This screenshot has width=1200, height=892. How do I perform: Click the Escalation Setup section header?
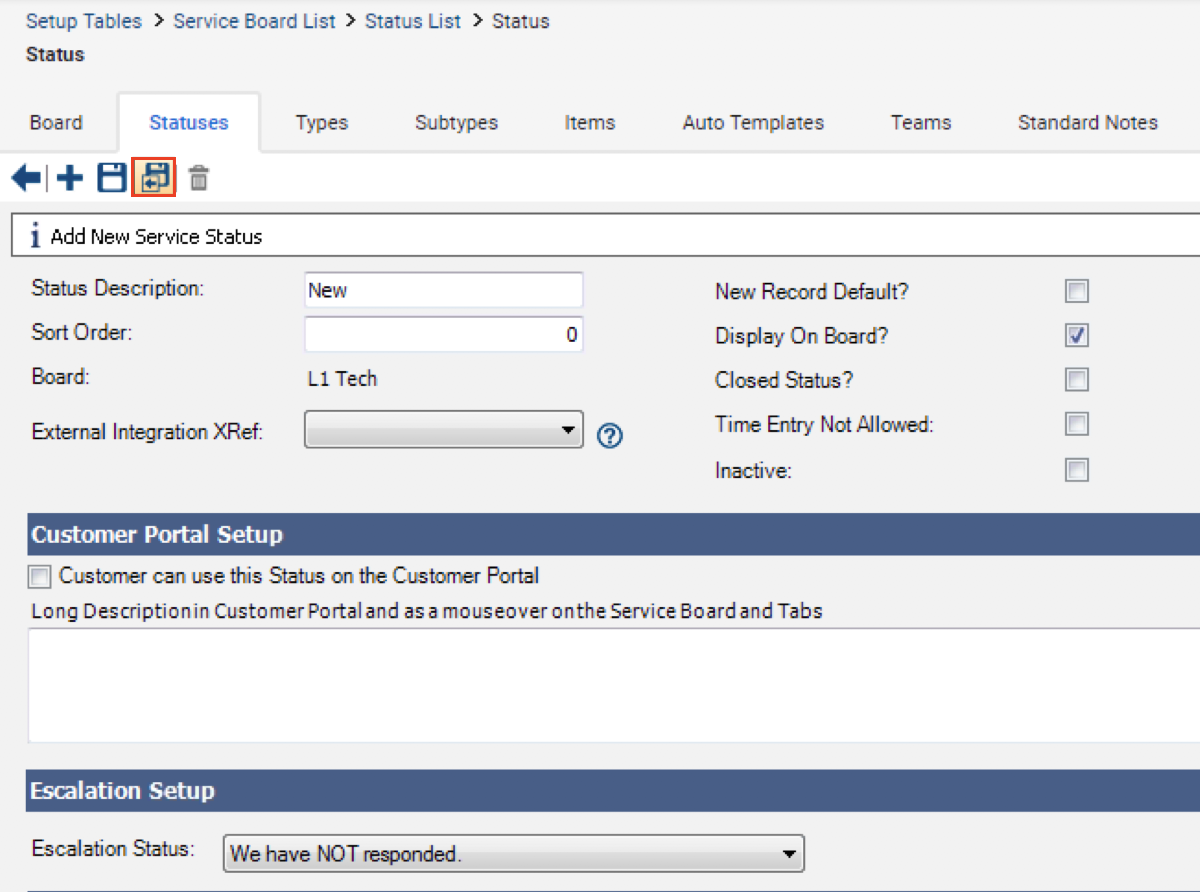click(614, 790)
